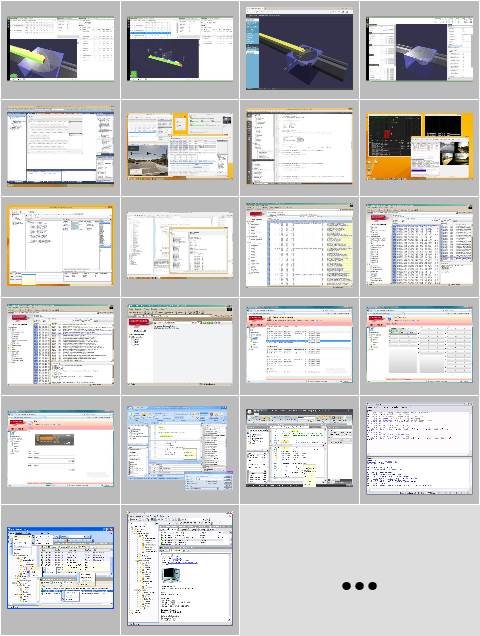Open the mostly empty grey page thumbnail
Image resolution: width=480 pixels, height=636 pixels.
180,345
